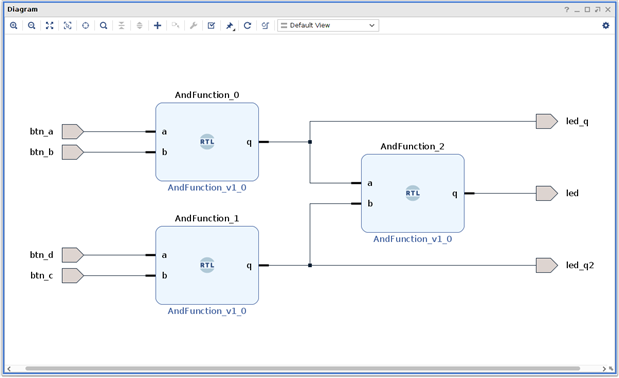
Task: Click the Auto-fit Selection crosshair icon
Action: pyautogui.click(x=85, y=26)
